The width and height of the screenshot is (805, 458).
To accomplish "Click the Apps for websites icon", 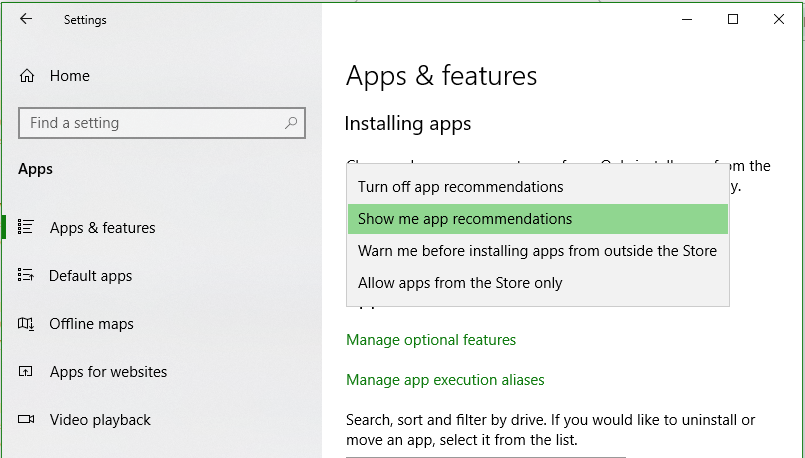I will pos(27,371).
